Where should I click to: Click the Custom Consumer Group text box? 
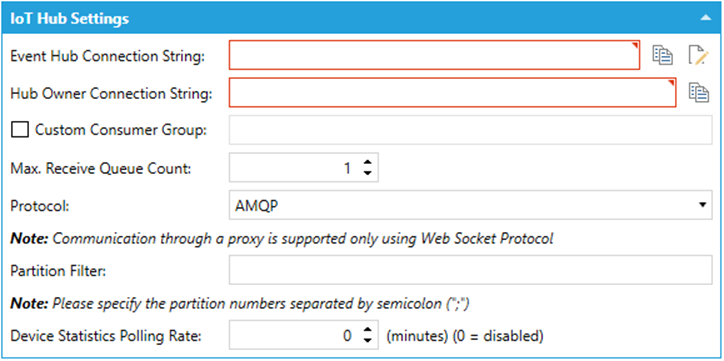click(x=471, y=130)
